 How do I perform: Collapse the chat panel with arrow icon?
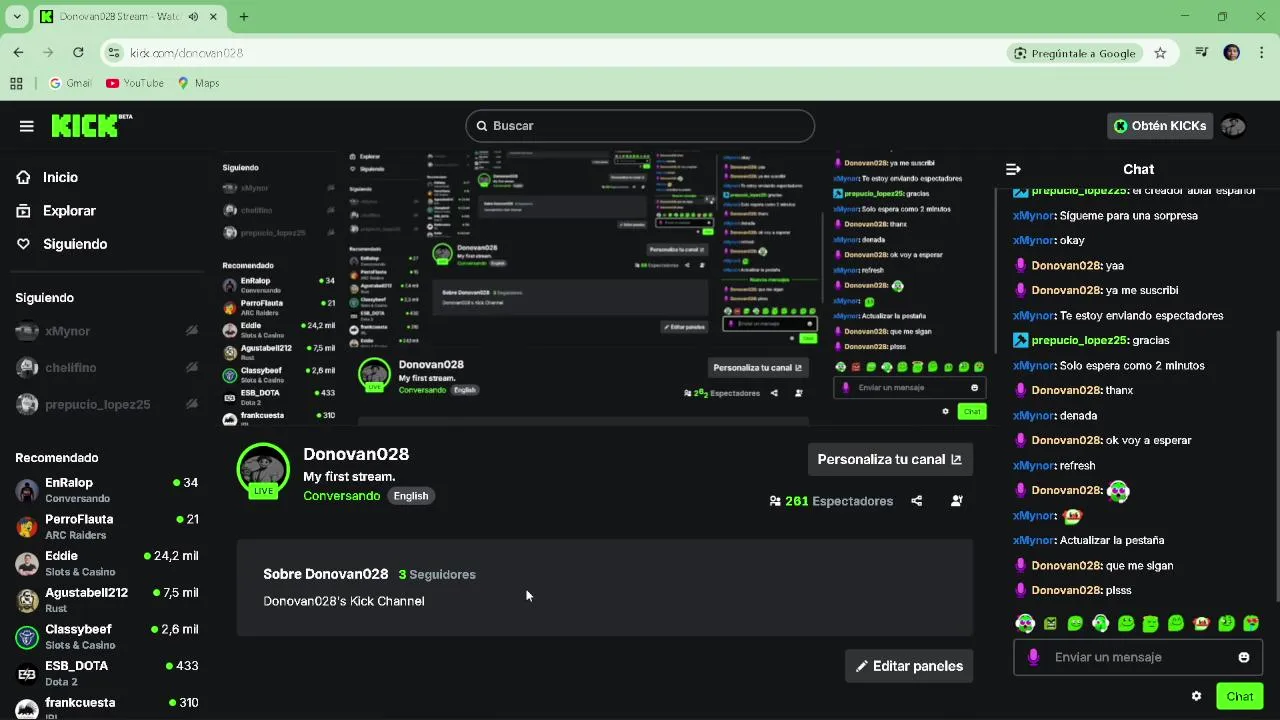click(x=1013, y=169)
